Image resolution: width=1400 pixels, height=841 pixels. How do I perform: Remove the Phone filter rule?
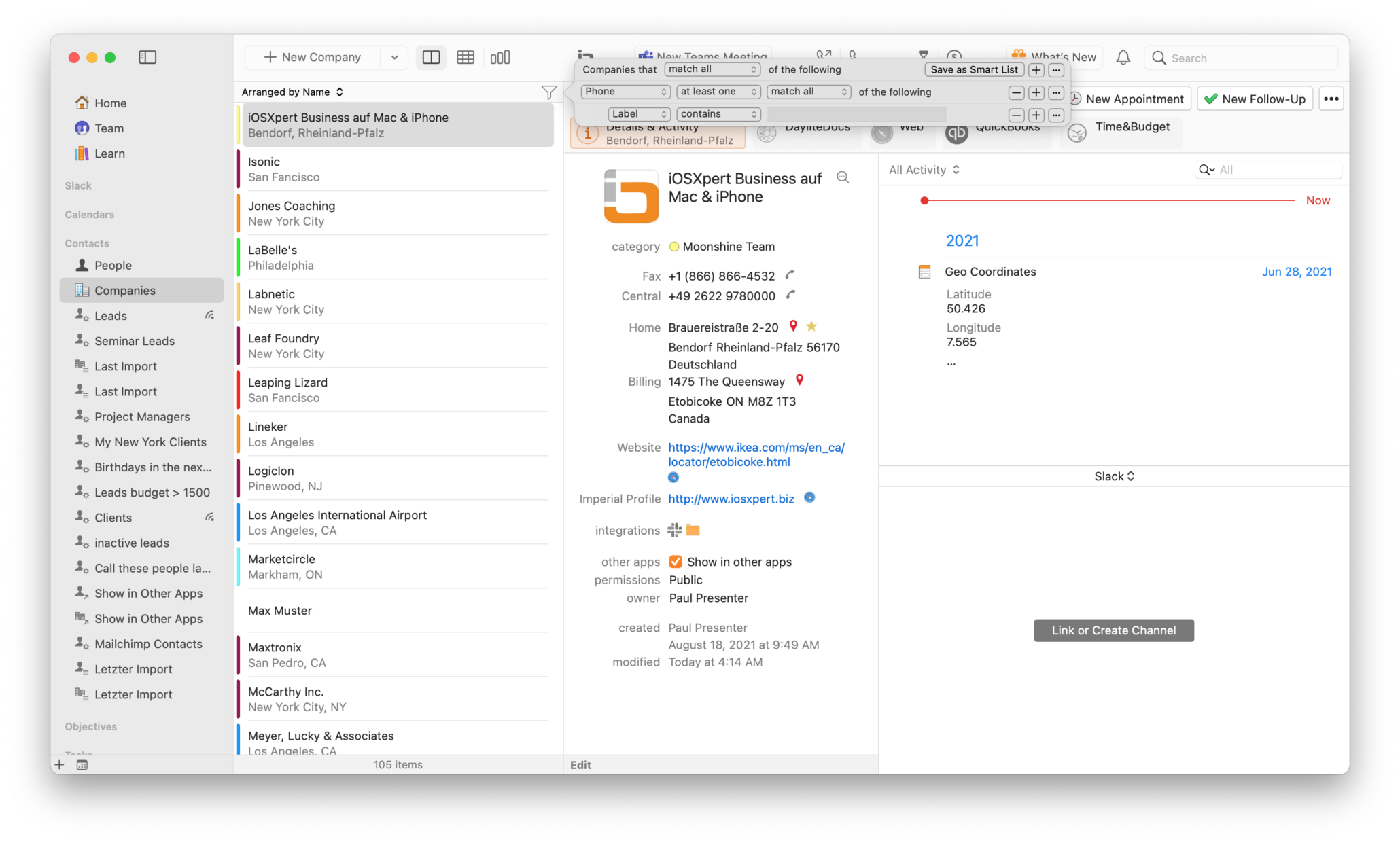[1016, 92]
